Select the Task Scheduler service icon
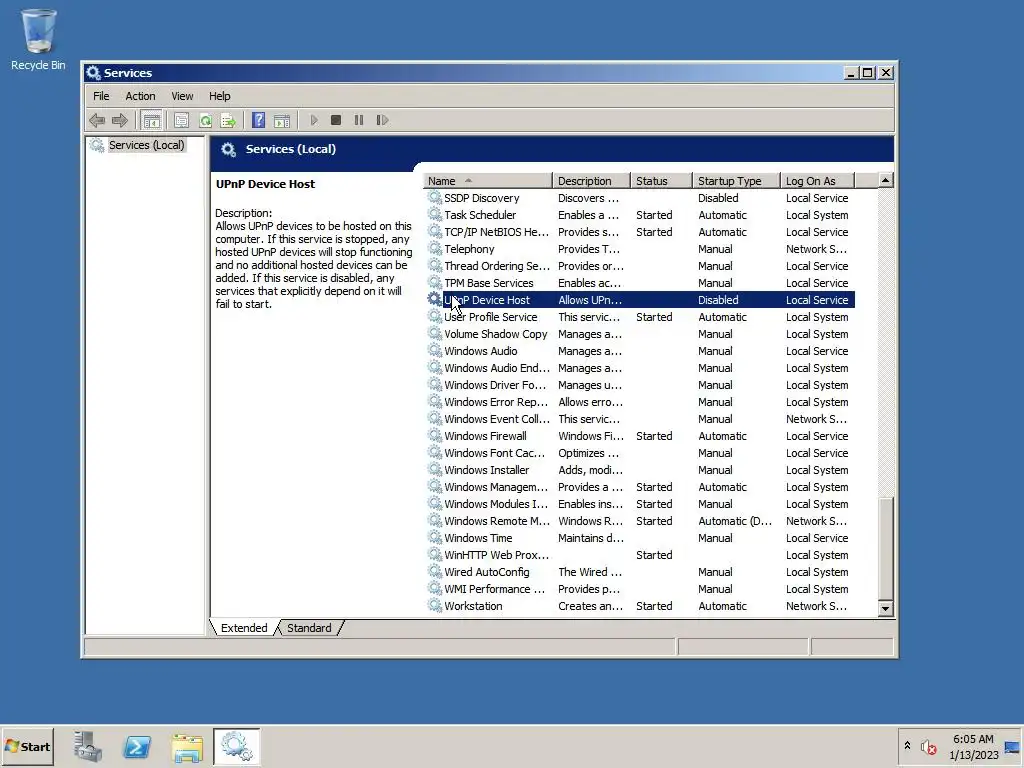 coord(434,214)
